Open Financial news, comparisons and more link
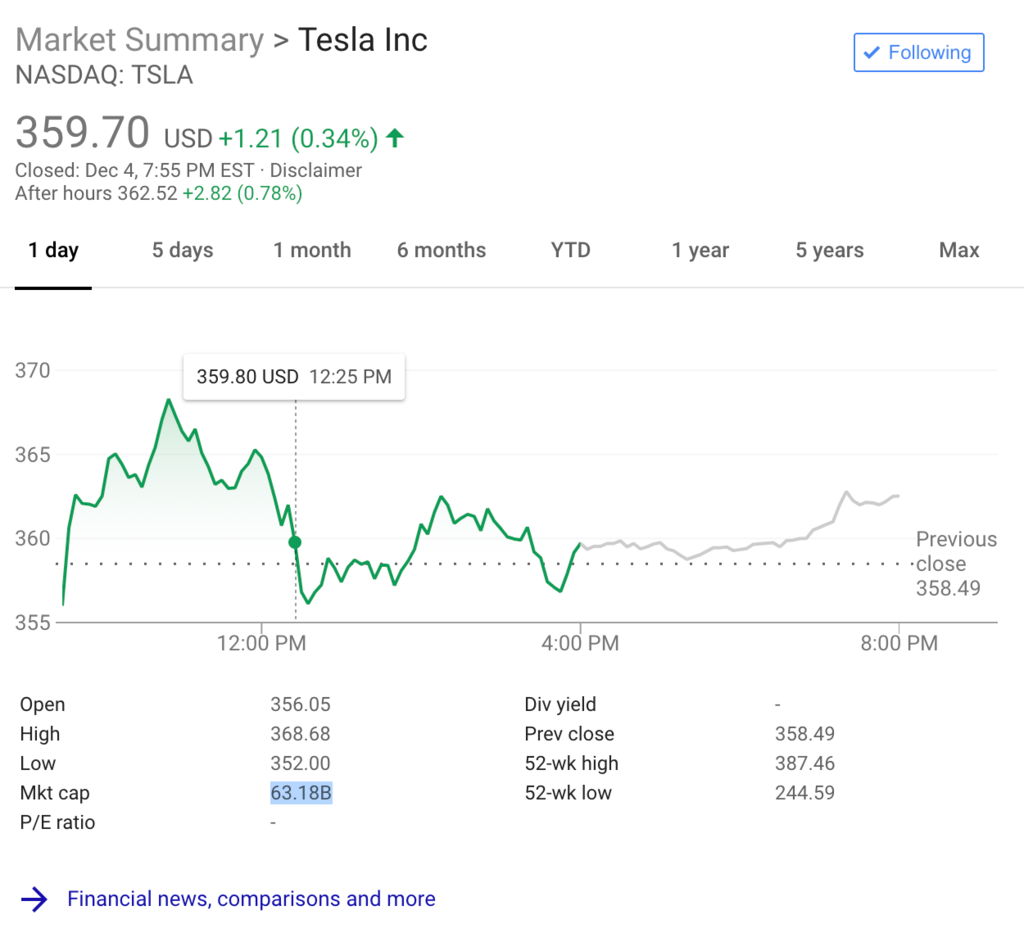 (x=251, y=899)
